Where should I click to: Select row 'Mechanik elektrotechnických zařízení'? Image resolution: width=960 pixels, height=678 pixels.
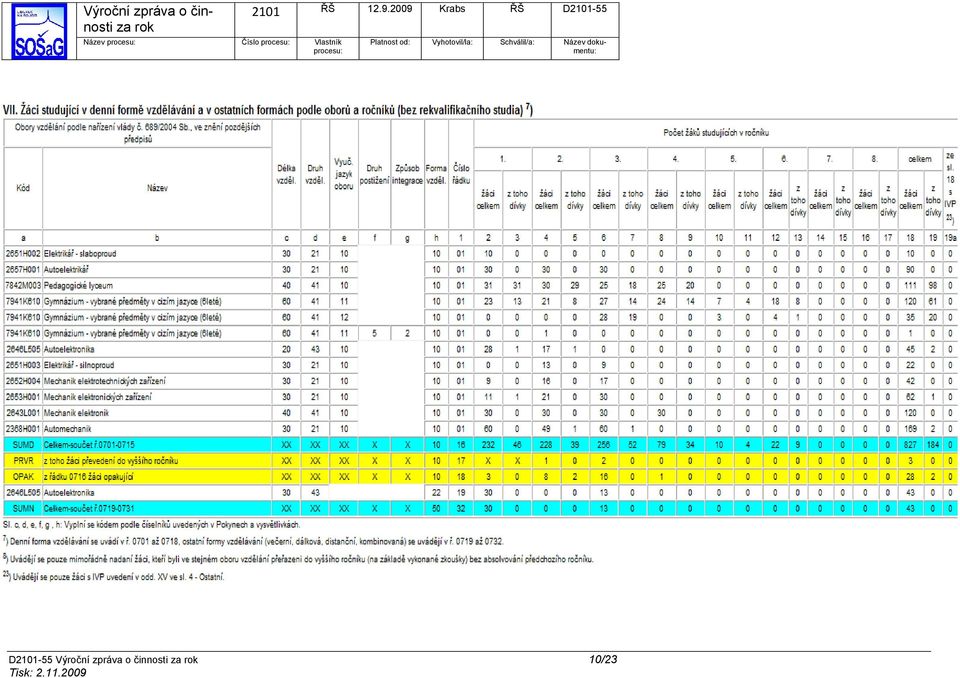480,381
